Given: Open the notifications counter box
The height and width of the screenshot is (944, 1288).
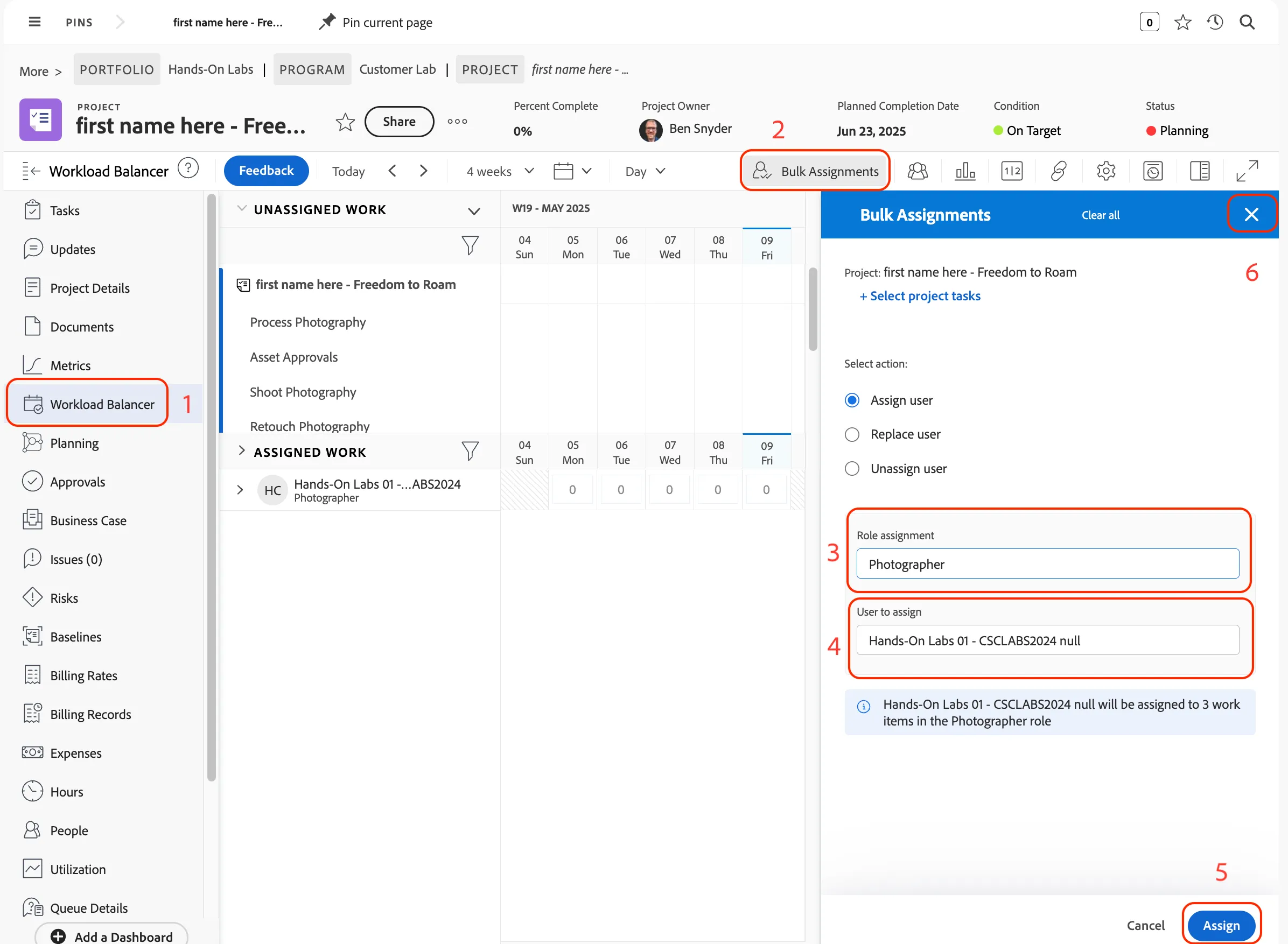Looking at the screenshot, I should [x=1149, y=22].
